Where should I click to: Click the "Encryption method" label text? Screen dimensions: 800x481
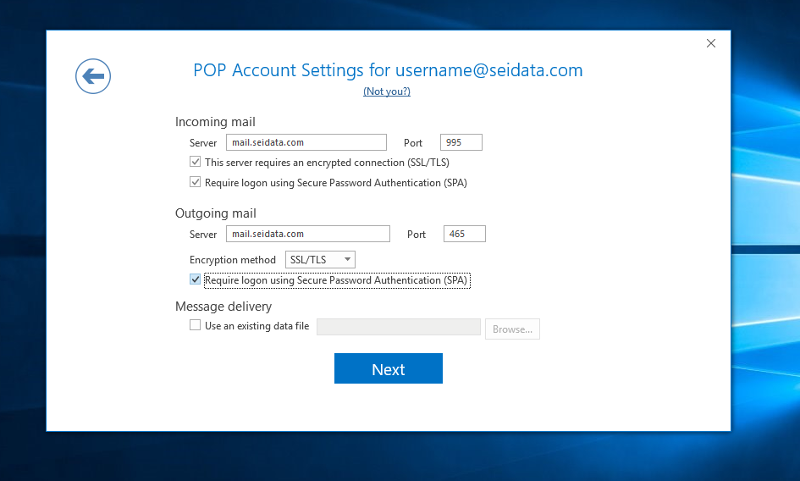coord(232,260)
